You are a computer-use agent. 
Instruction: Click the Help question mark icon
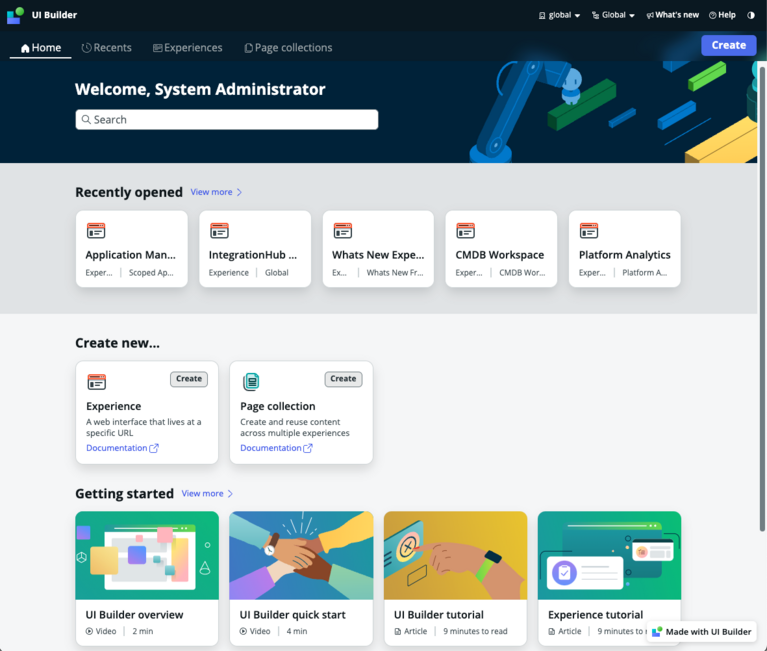coord(713,15)
